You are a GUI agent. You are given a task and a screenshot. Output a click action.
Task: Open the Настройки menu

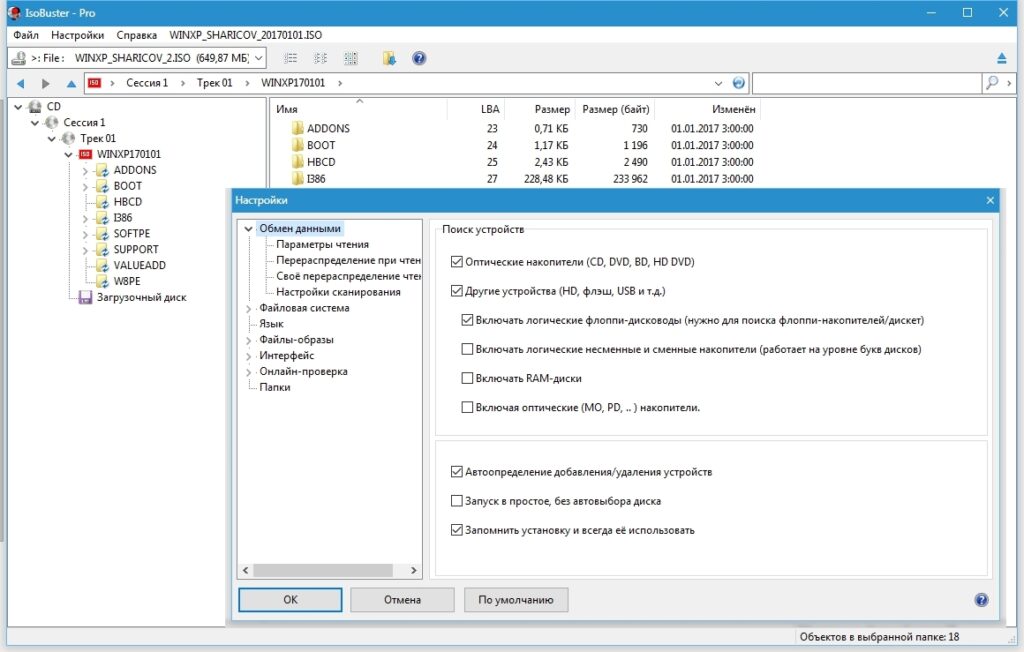coord(77,35)
